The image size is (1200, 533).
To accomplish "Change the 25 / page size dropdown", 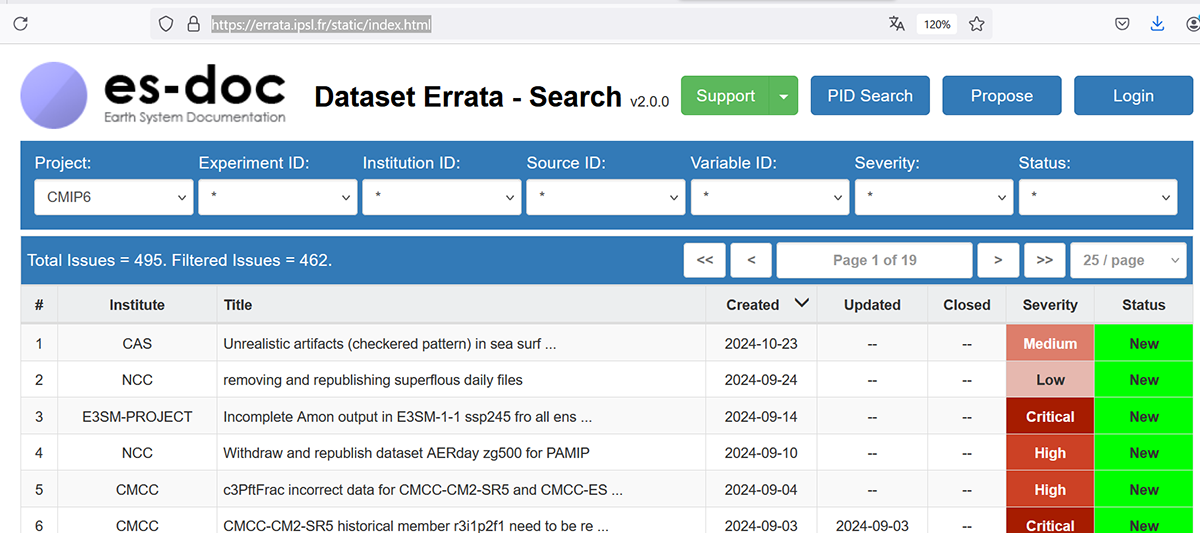I will pyautogui.click(x=1128, y=260).
